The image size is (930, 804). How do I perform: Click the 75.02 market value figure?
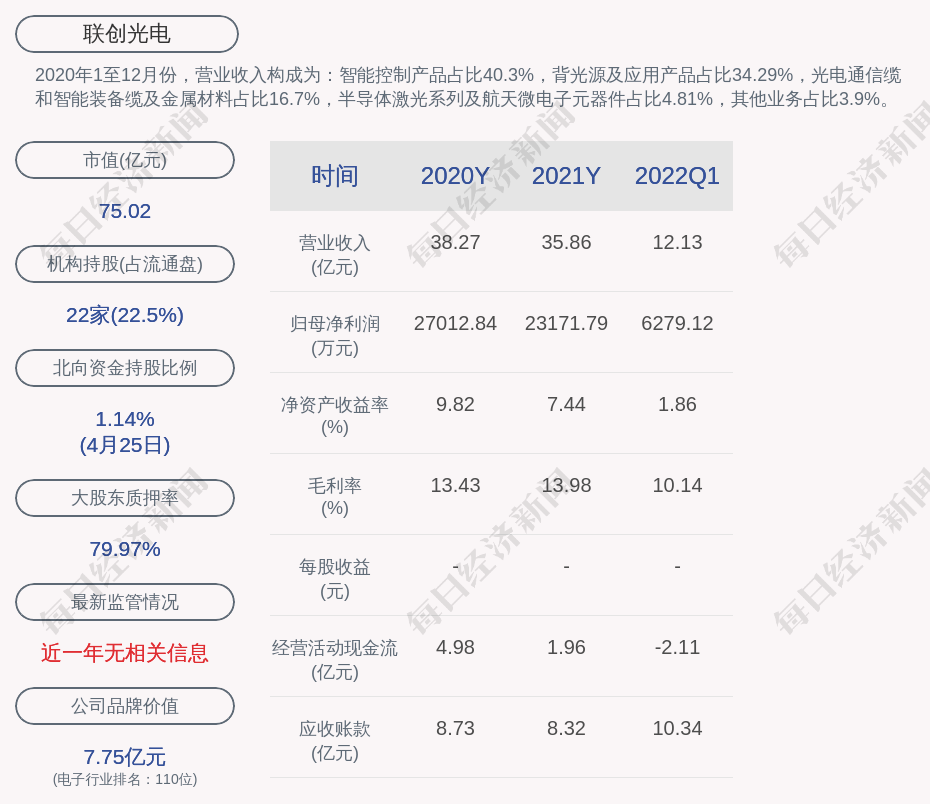pyautogui.click(x=125, y=211)
